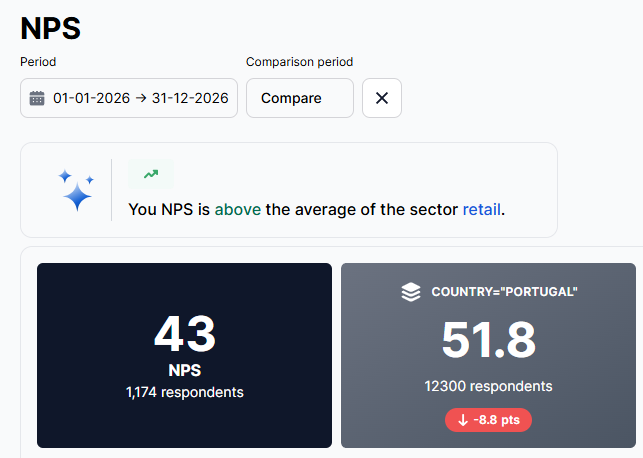The image size is (643, 458).
Task: Open the Compare comparison period selector
Action: click(x=299, y=98)
